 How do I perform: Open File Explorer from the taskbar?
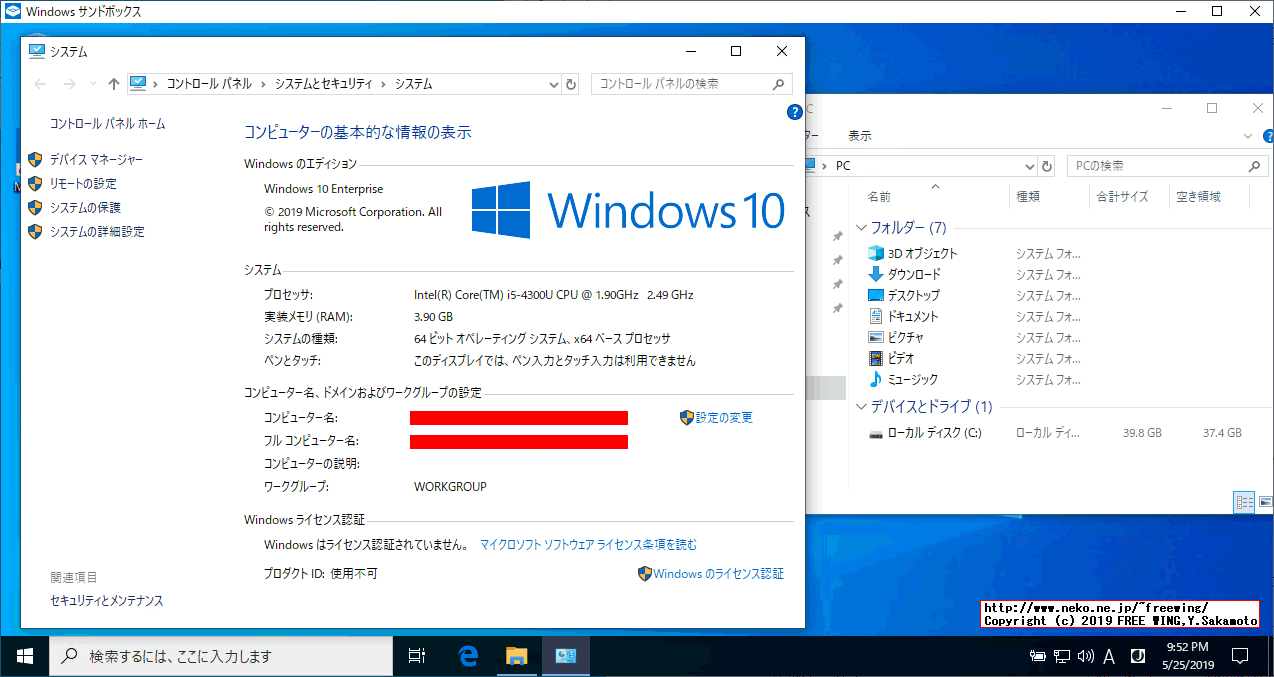point(517,656)
